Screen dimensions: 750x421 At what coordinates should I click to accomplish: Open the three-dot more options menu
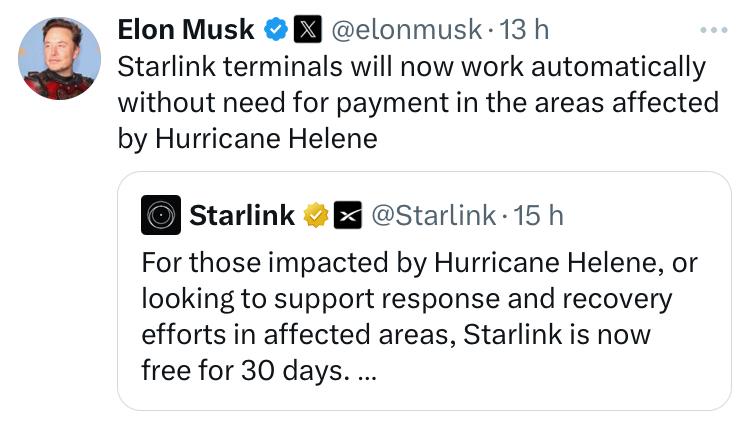tap(714, 30)
